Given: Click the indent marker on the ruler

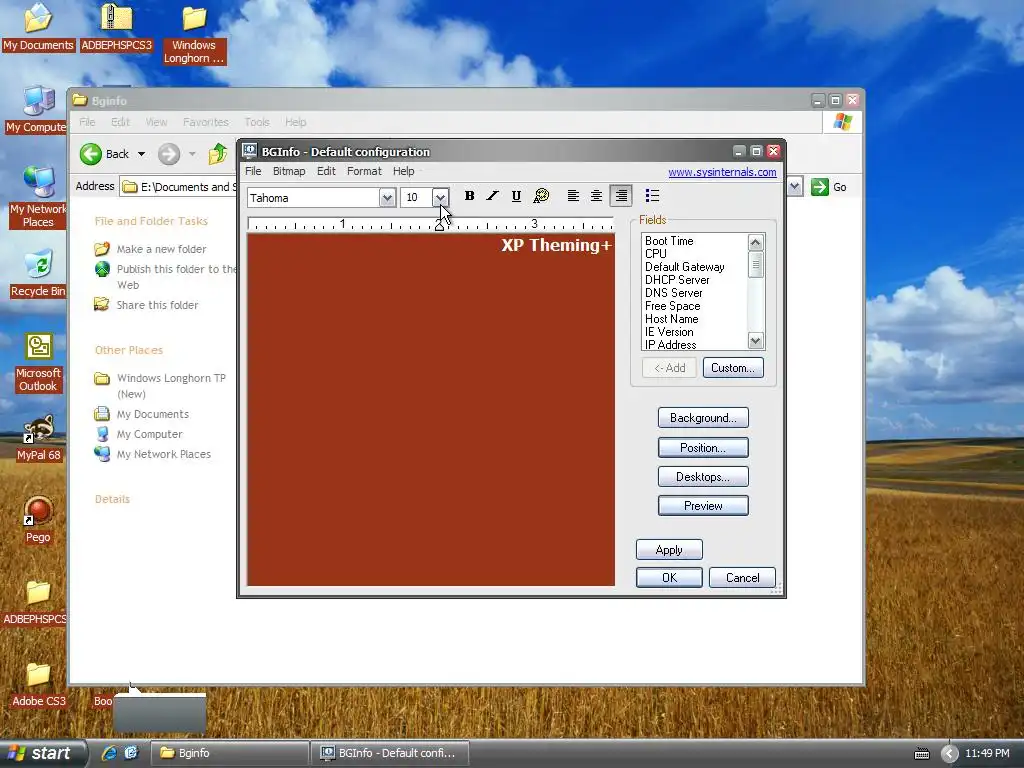Looking at the screenshot, I should coord(440,225).
